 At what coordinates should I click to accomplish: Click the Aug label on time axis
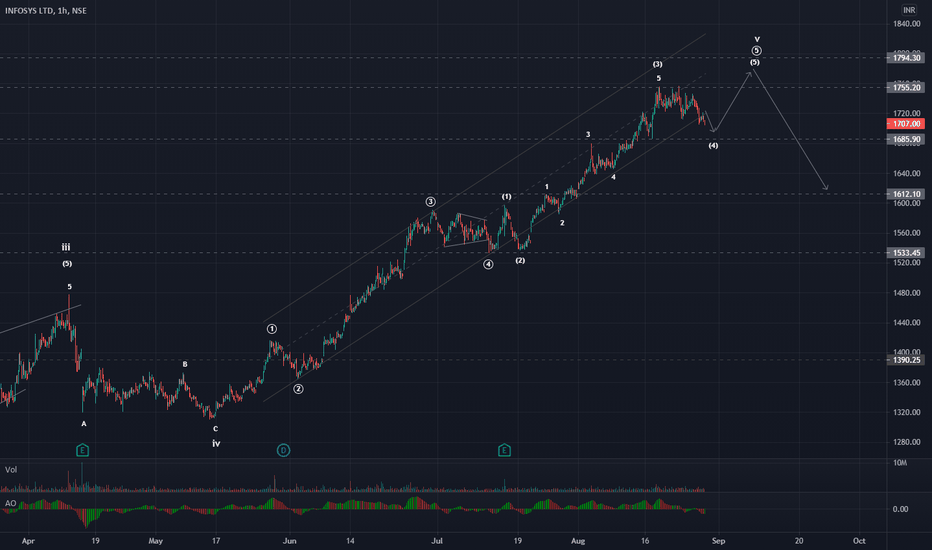[x=578, y=541]
